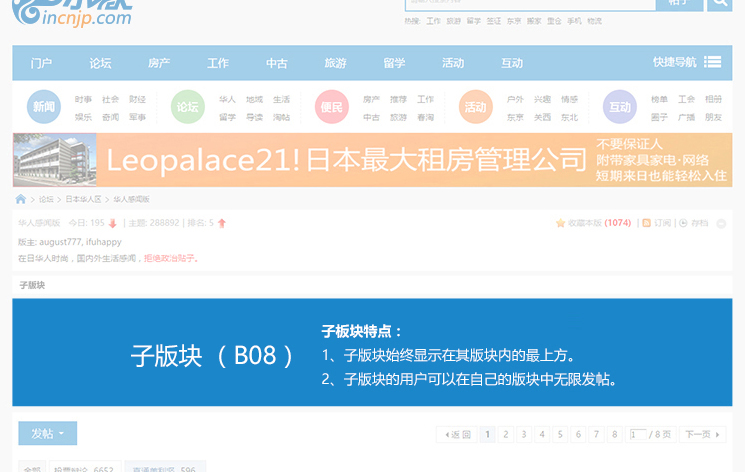The height and width of the screenshot is (472, 745).
Task: Click the 子版块 (B08) blue banner
Action: [x=372, y=352]
